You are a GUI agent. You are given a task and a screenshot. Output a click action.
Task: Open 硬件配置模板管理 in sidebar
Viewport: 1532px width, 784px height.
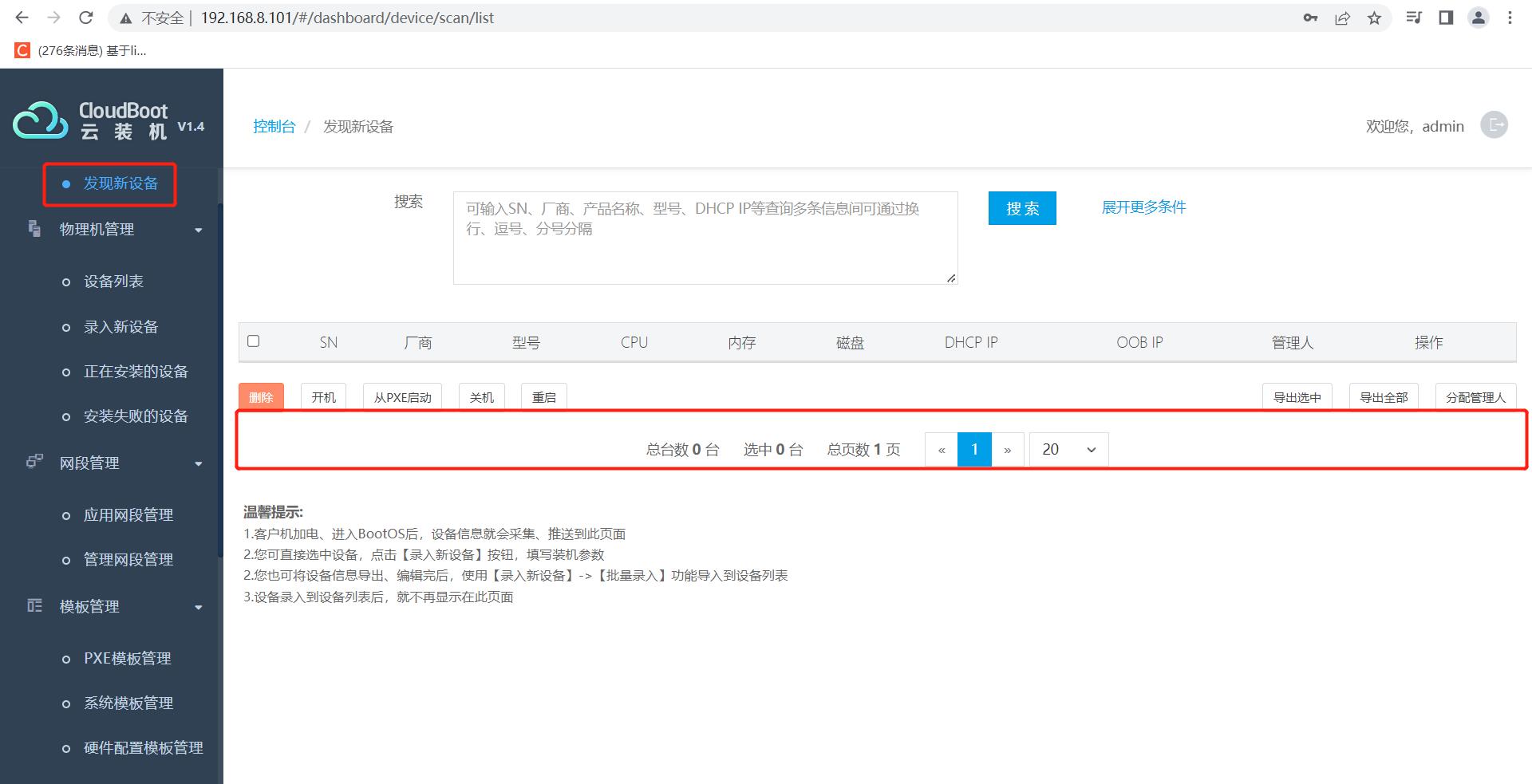click(x=144, y=748)
